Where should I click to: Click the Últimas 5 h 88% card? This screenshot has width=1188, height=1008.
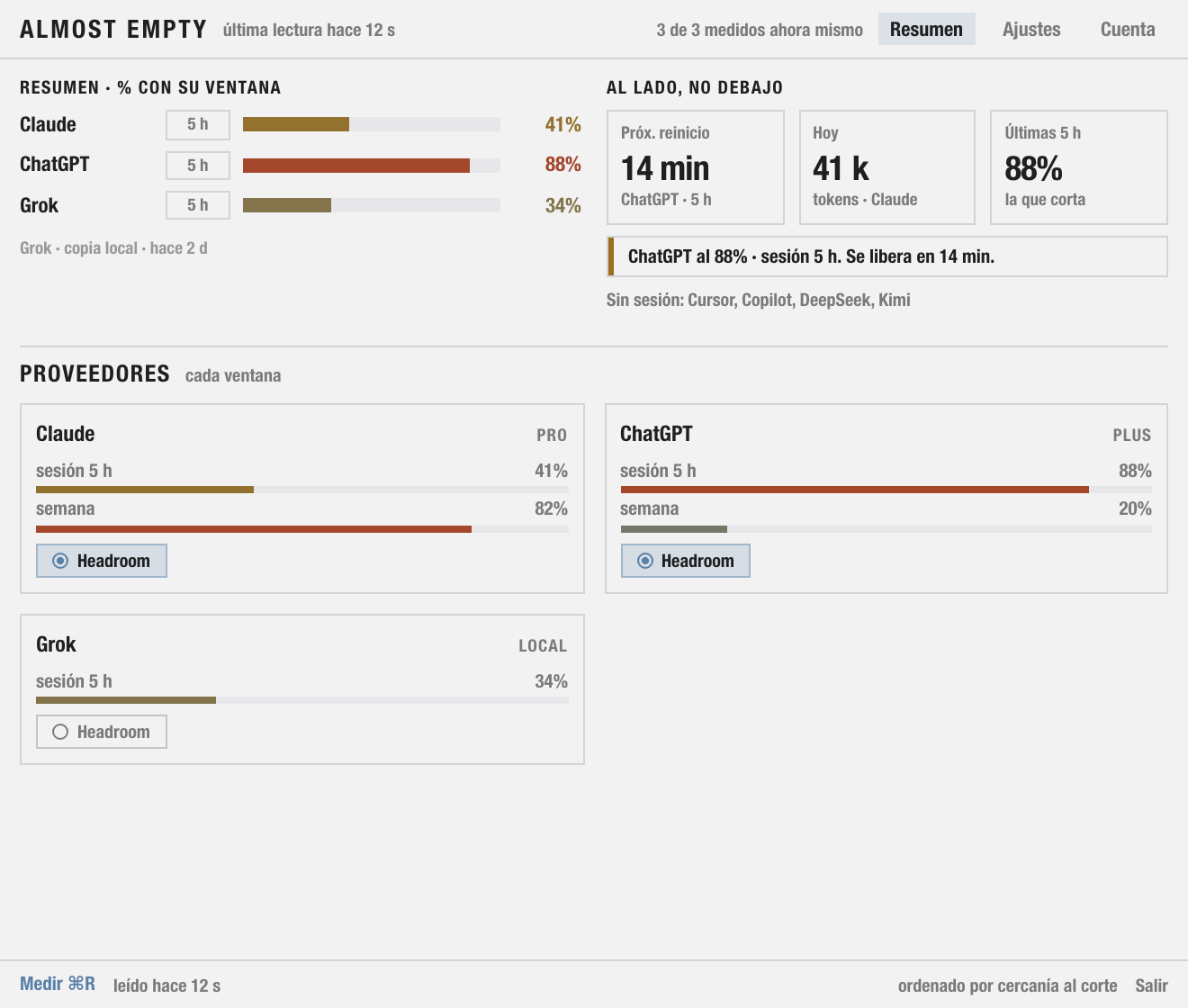pos(1079,167)
